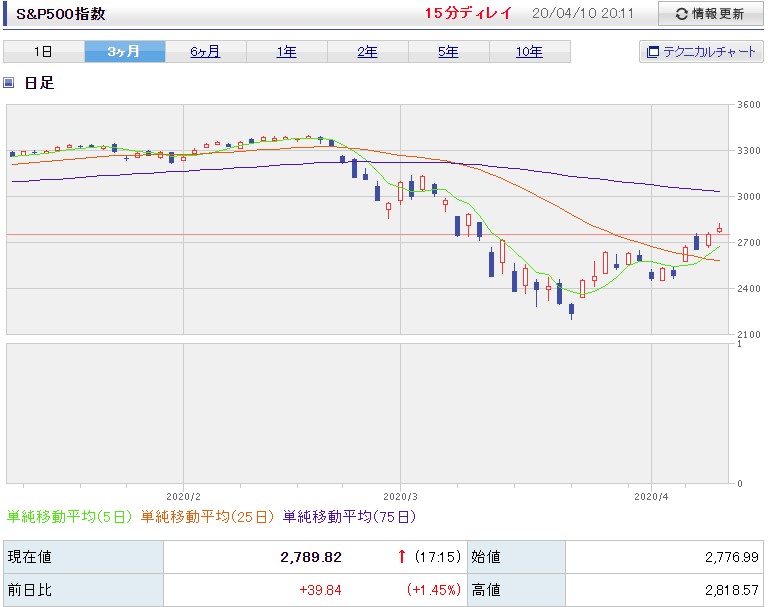
Task: Click the 現在値 row label
Action: tap(83, 557)
